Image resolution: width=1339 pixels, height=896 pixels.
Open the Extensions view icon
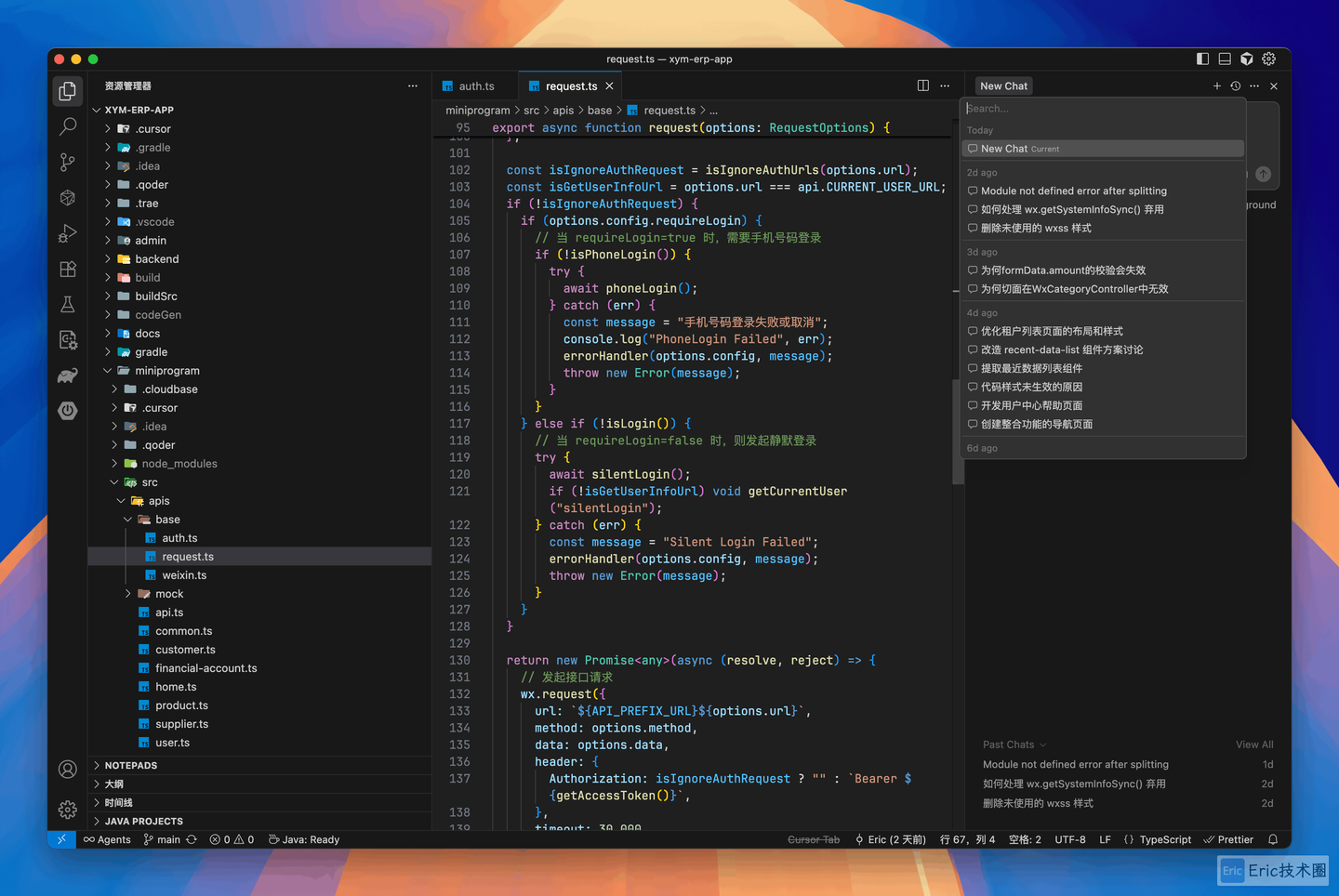pyautogui.click(x=67, y=270)
